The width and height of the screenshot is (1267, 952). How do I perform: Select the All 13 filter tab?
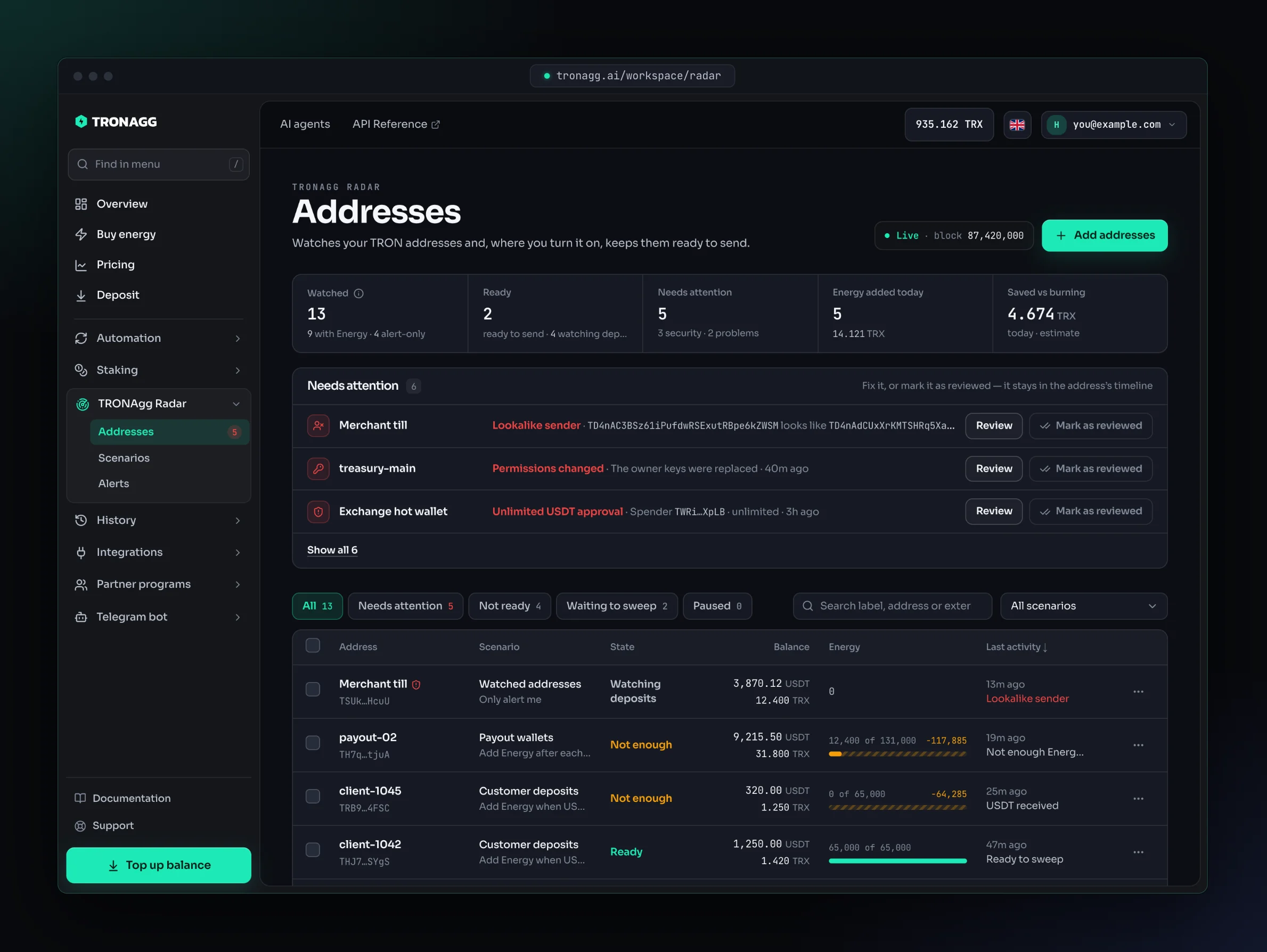pyautogui.click(x=317, y=606)
